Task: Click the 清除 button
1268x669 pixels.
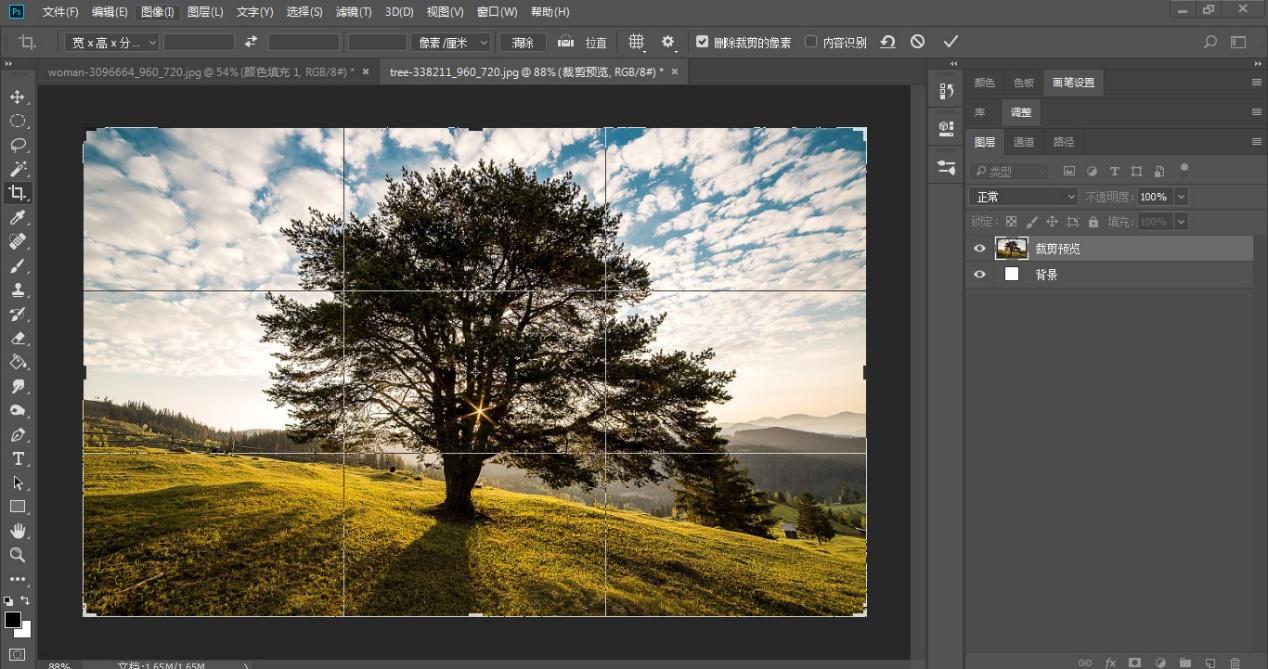Action: tap(523, 42)
